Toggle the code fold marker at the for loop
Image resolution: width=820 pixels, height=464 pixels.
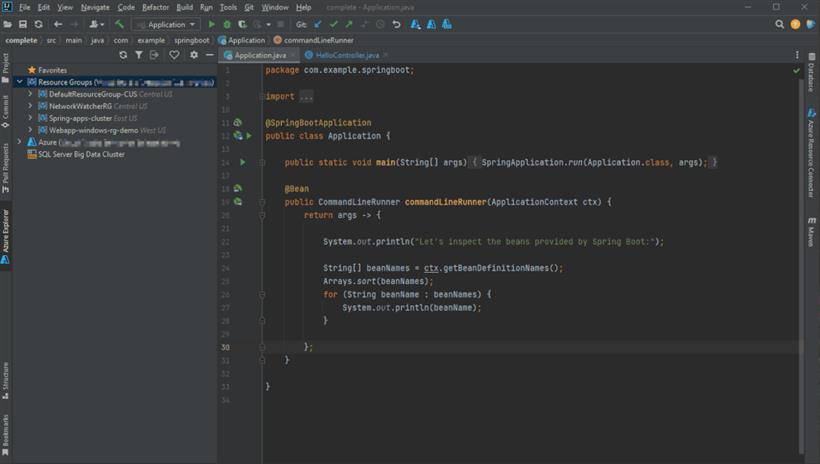tap(262, 295)
